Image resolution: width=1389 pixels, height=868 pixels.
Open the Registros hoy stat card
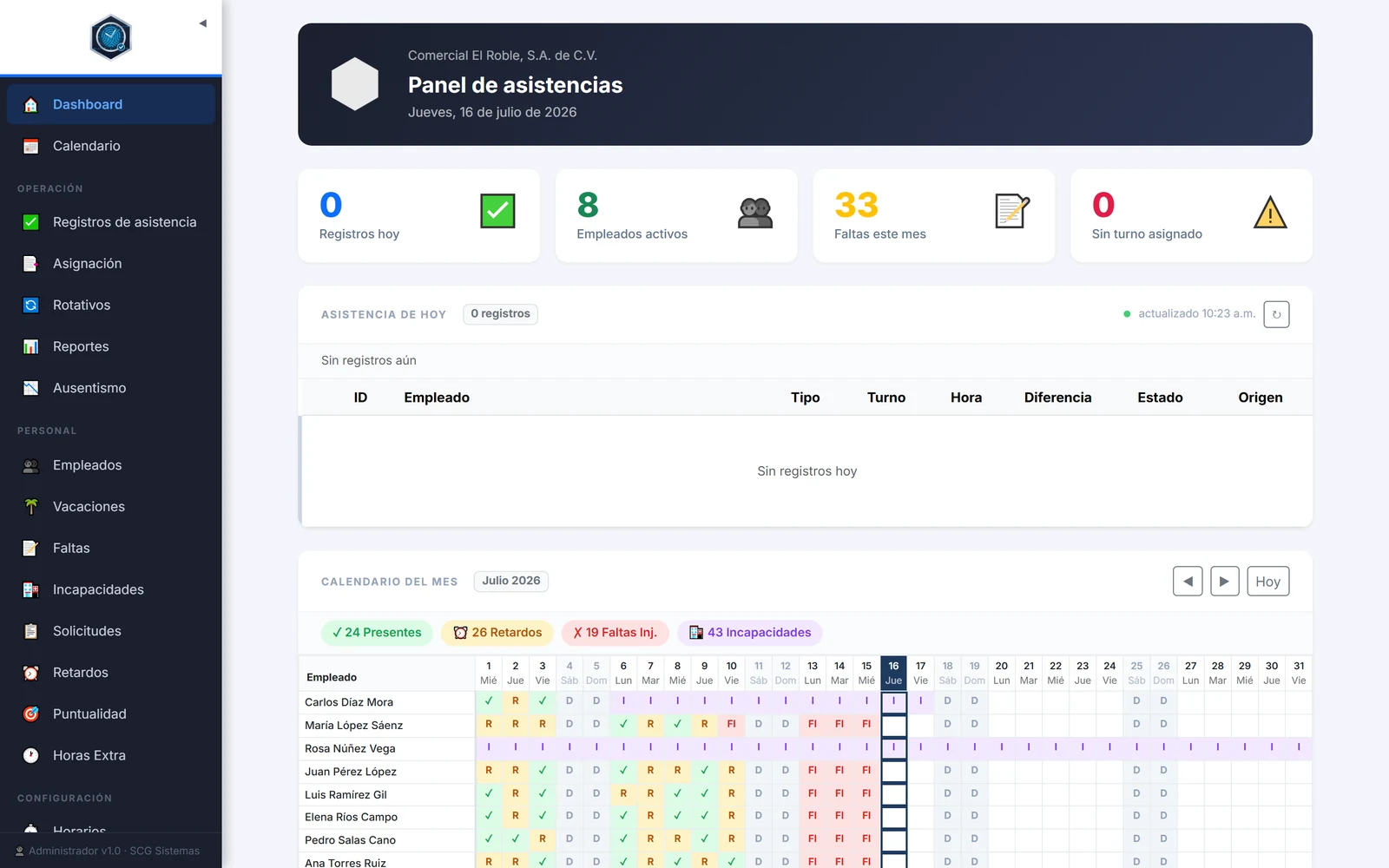coord(418,216)
